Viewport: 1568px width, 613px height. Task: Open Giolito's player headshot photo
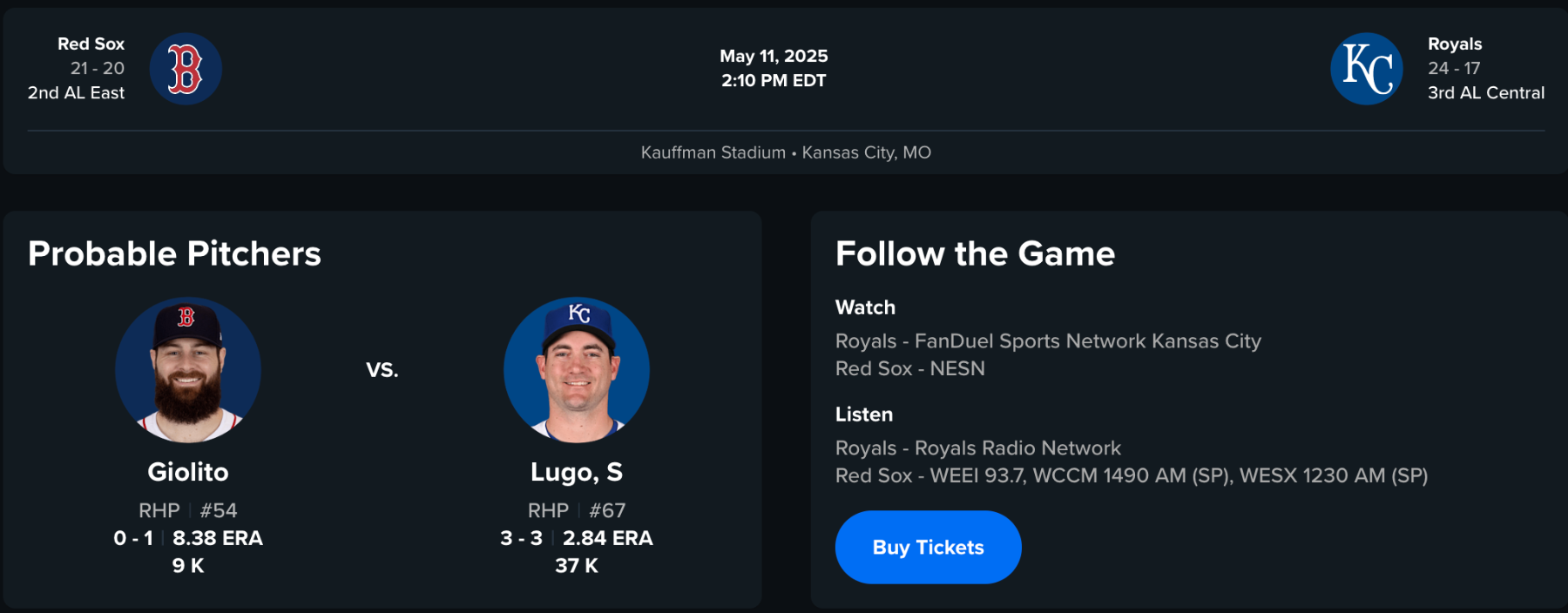tap(188, 370)
